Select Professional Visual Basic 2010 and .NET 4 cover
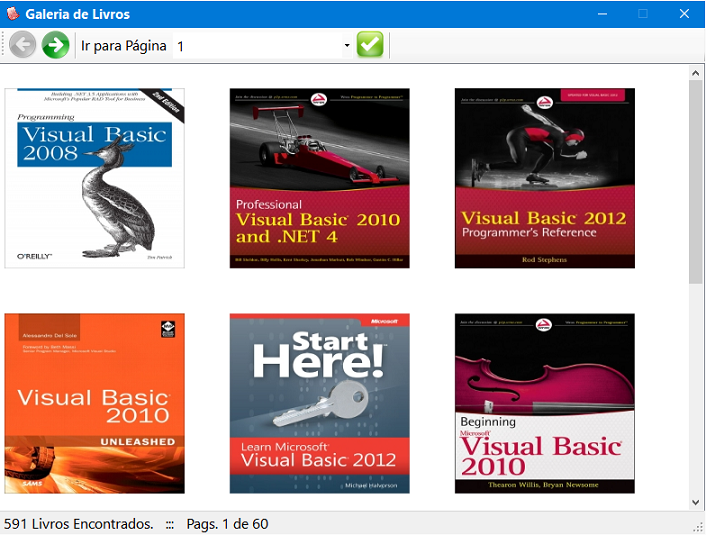 [320, 178]
